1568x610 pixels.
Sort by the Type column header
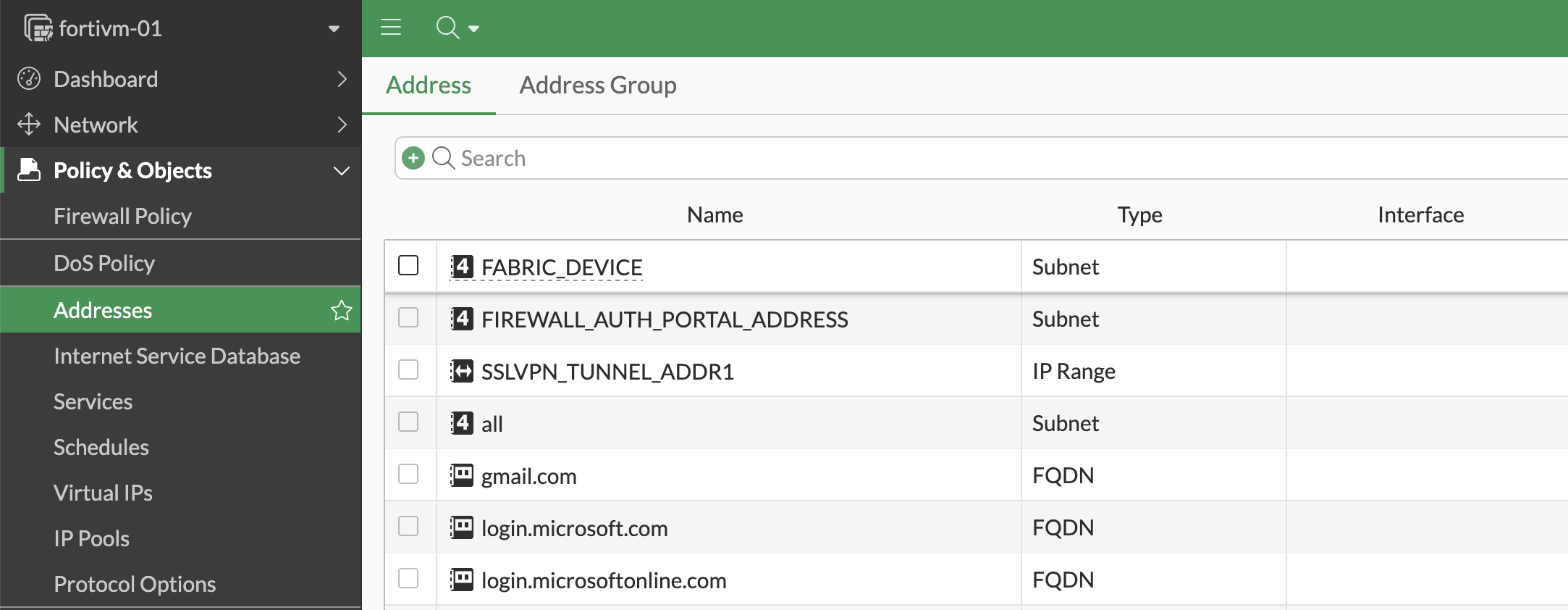click(x=1139, y=214)
